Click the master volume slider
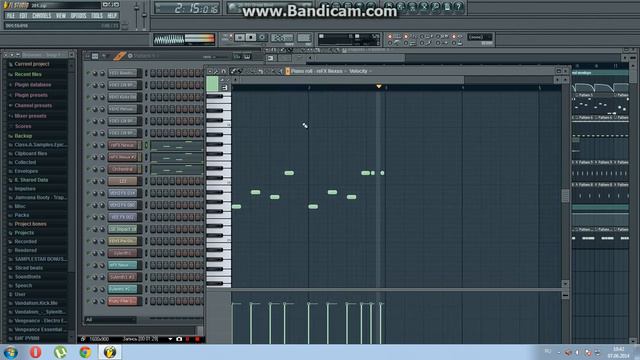The width and height of the screenshot is (640, 360). pyautogui.click(x=137, y=16)
